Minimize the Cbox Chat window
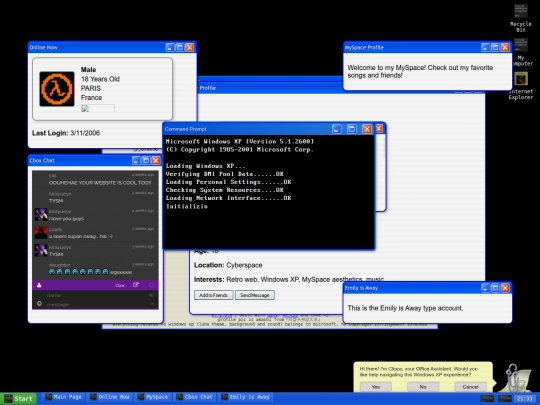This screenshot has height=405, width=540. [x=136, y=160]
